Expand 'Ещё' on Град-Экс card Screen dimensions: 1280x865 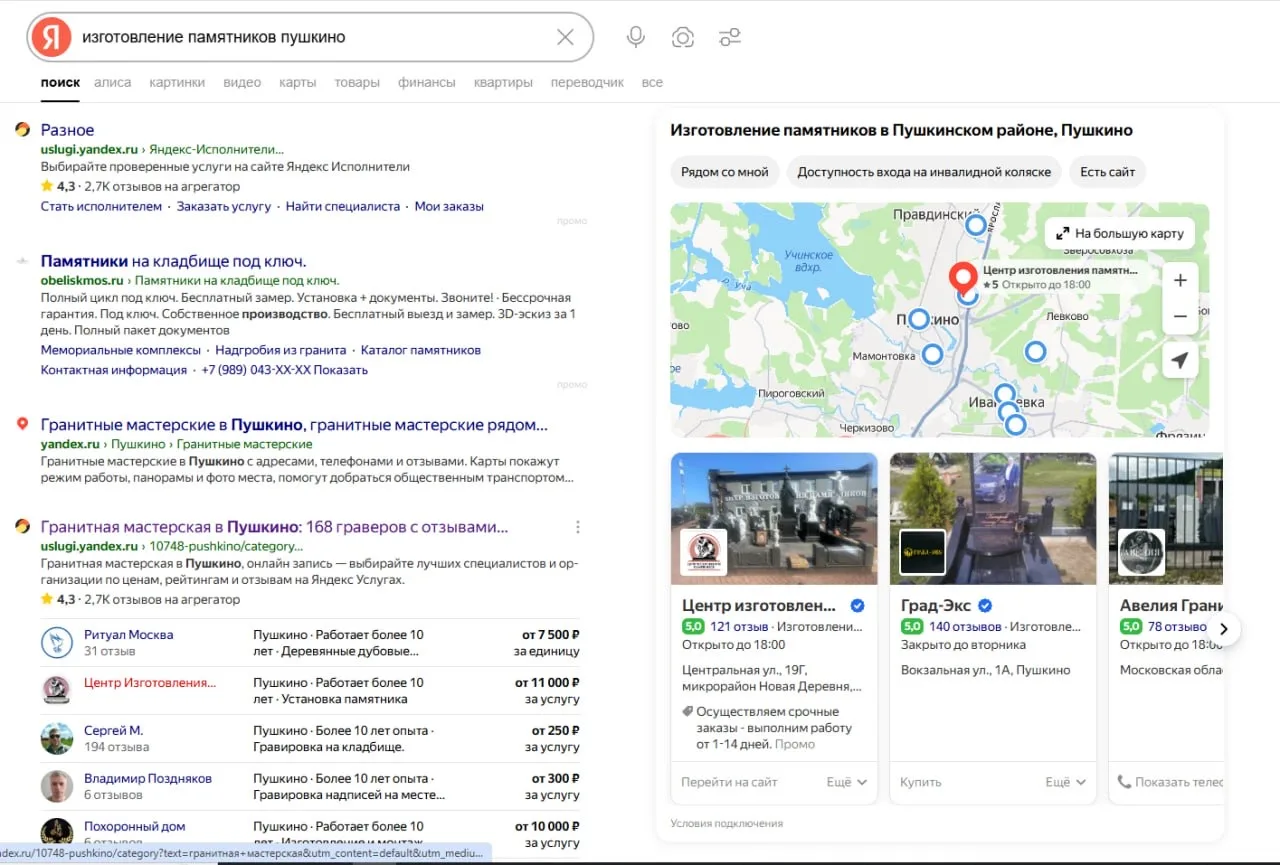1066,782
